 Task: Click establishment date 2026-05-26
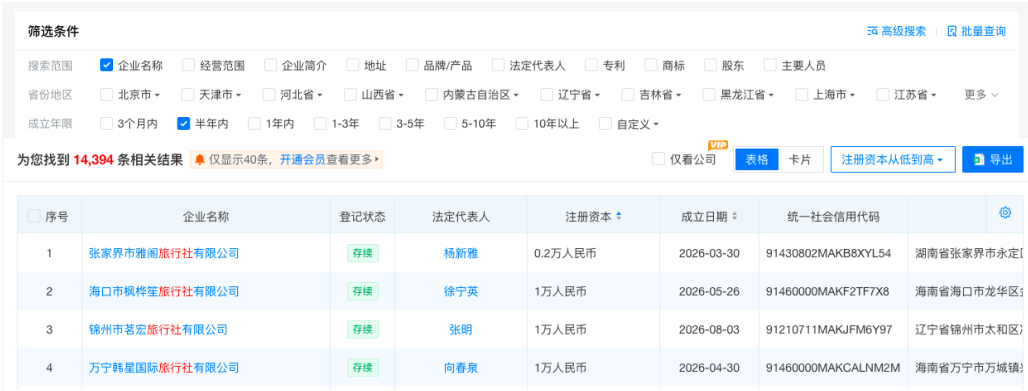coord(709,291)
